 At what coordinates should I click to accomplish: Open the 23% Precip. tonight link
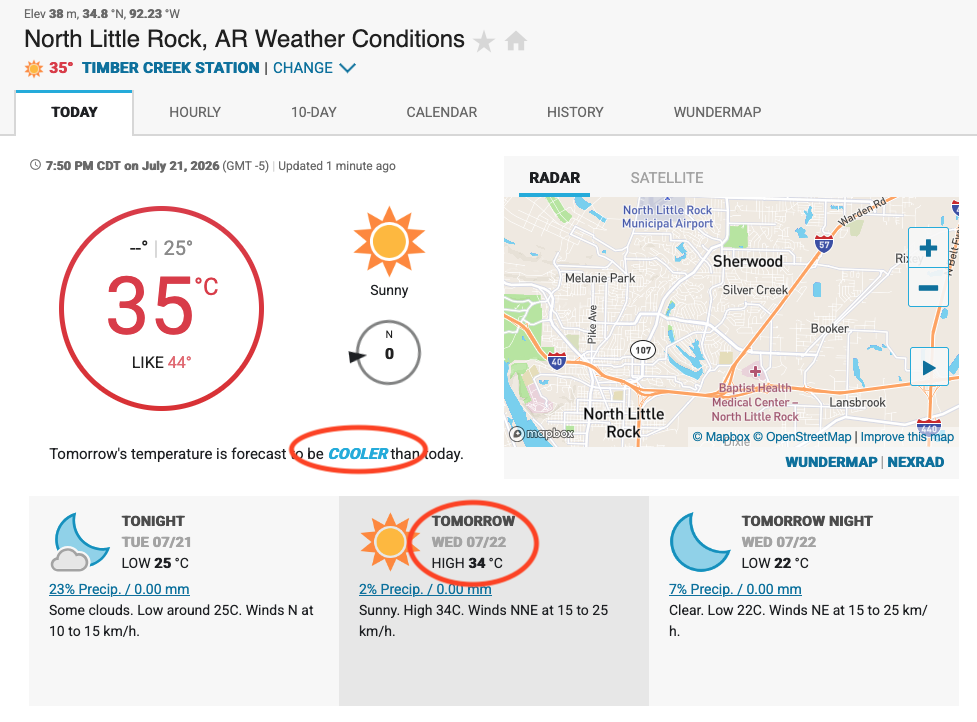[x=119, y=589]
